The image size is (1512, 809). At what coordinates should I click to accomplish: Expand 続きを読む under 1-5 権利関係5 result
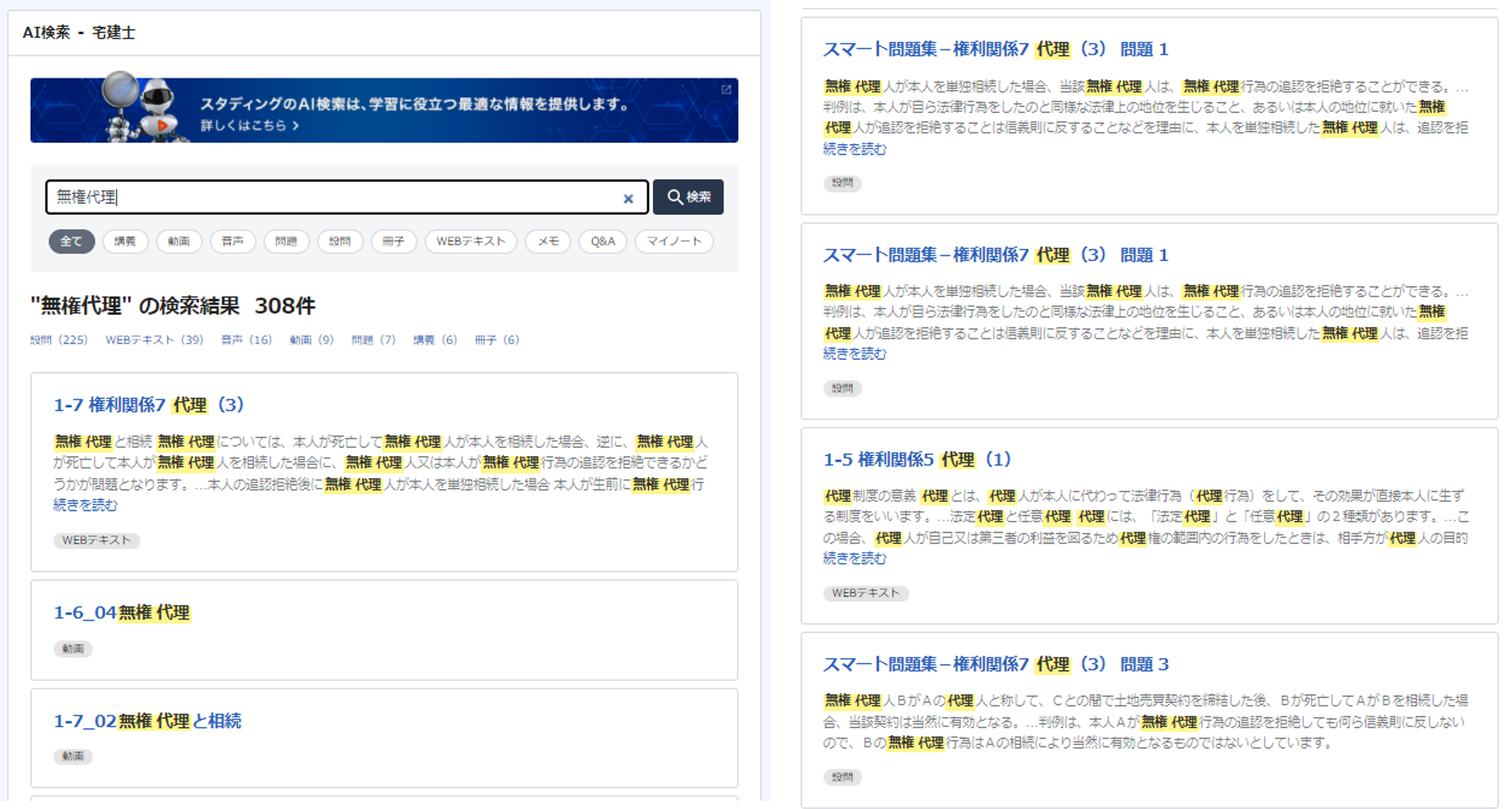855,559
